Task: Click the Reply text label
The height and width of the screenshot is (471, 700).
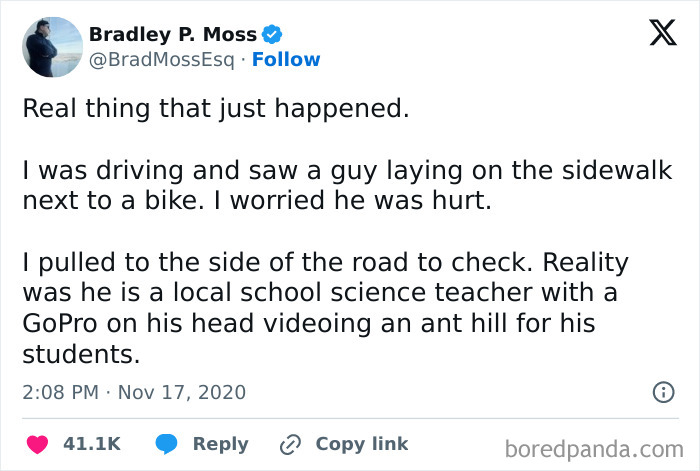Action: (x=220, y=443)
